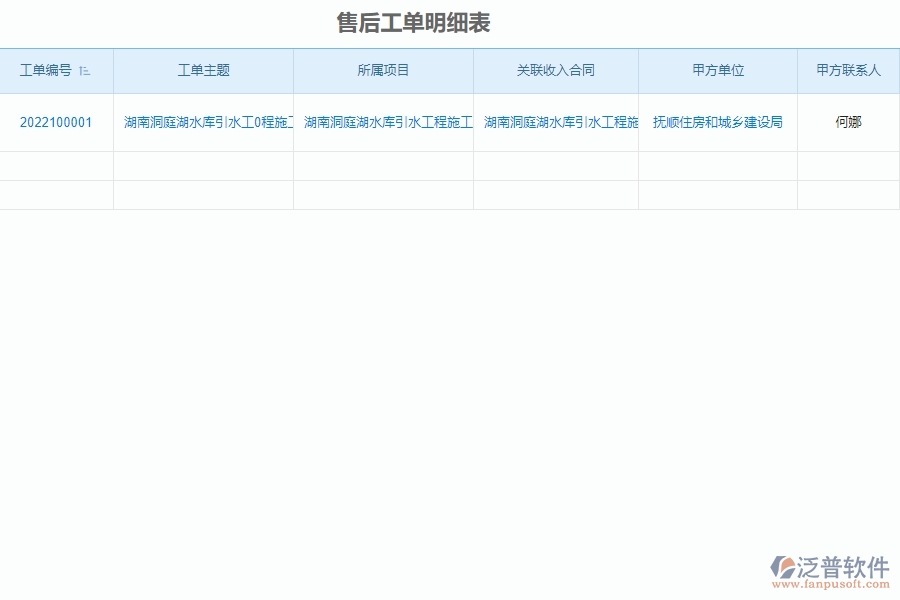The width and height of the screenshot is (900, 600).
Task: Select the 甲方联系人 column header
Action: click(849, 71)
